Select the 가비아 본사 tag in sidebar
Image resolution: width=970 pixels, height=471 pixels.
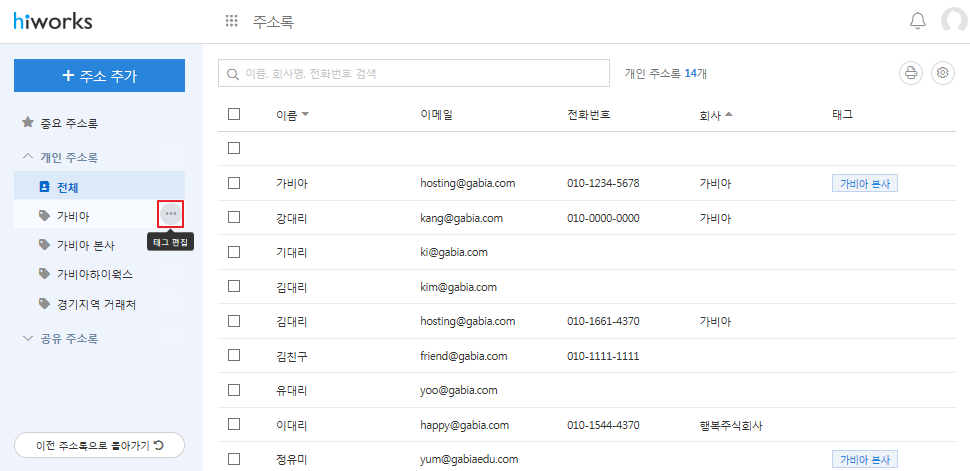click(x=85, y=245)
